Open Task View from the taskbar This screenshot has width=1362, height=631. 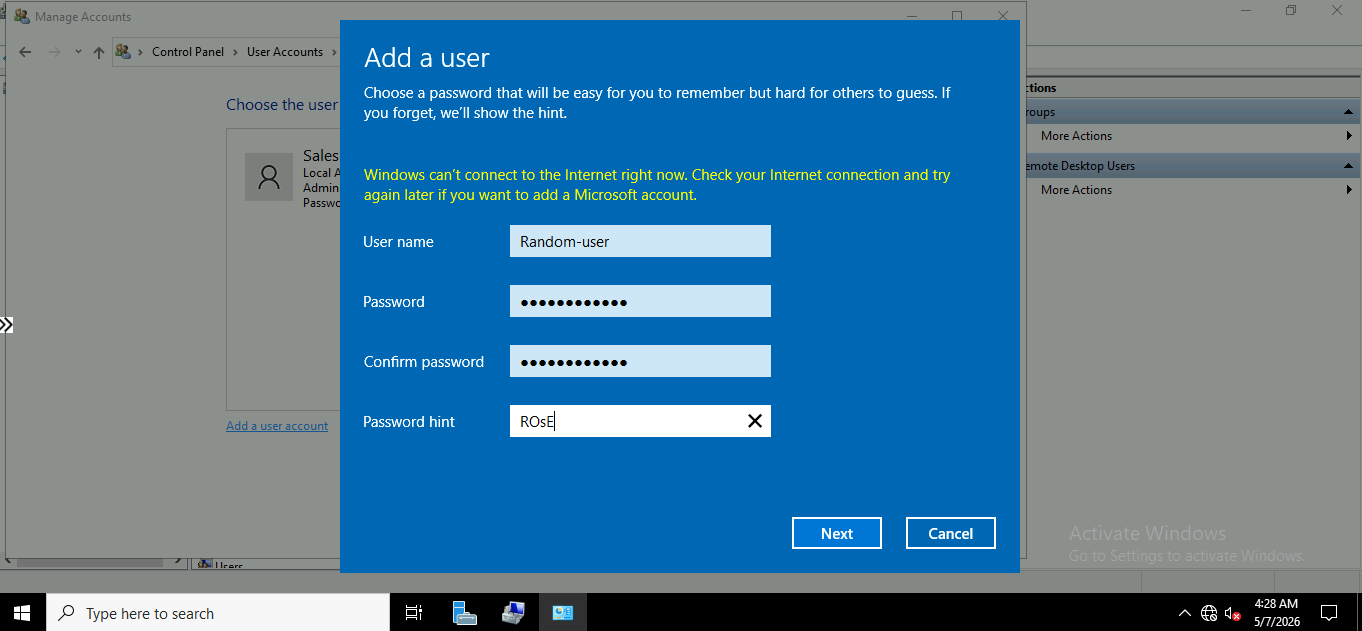[x=413, y=613]
